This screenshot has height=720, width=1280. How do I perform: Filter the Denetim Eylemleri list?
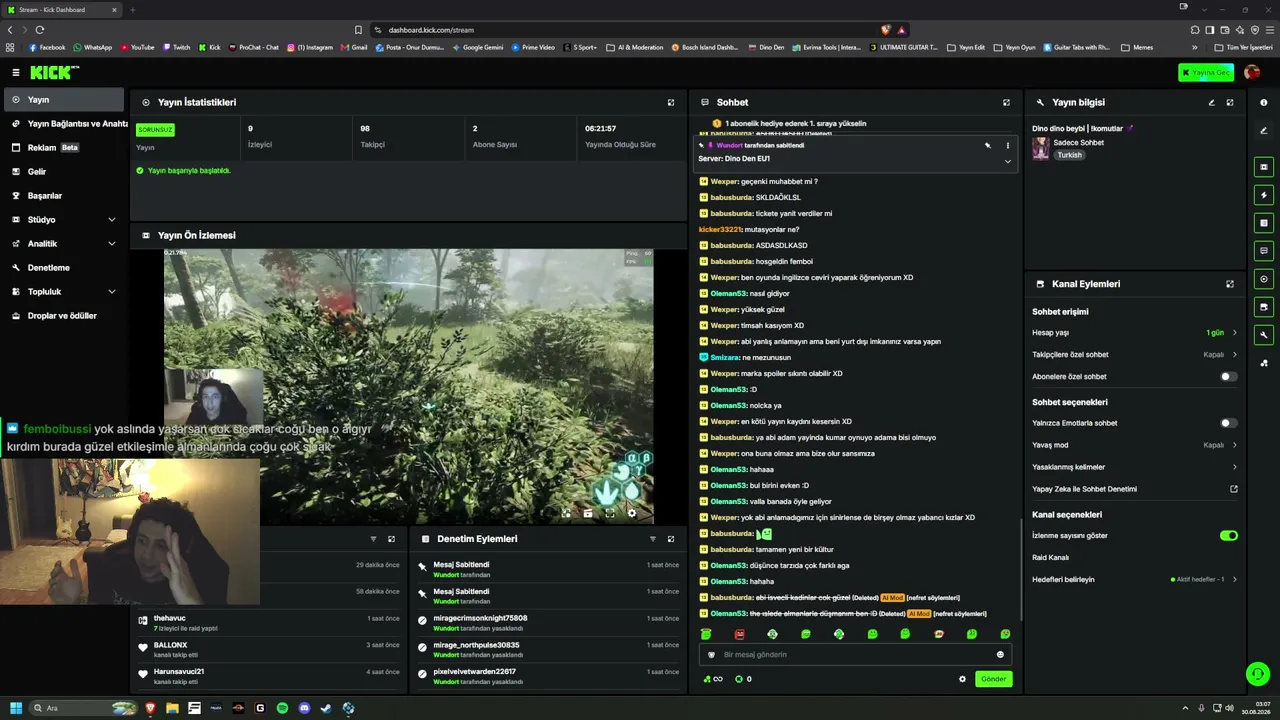(x=653, y=539)
